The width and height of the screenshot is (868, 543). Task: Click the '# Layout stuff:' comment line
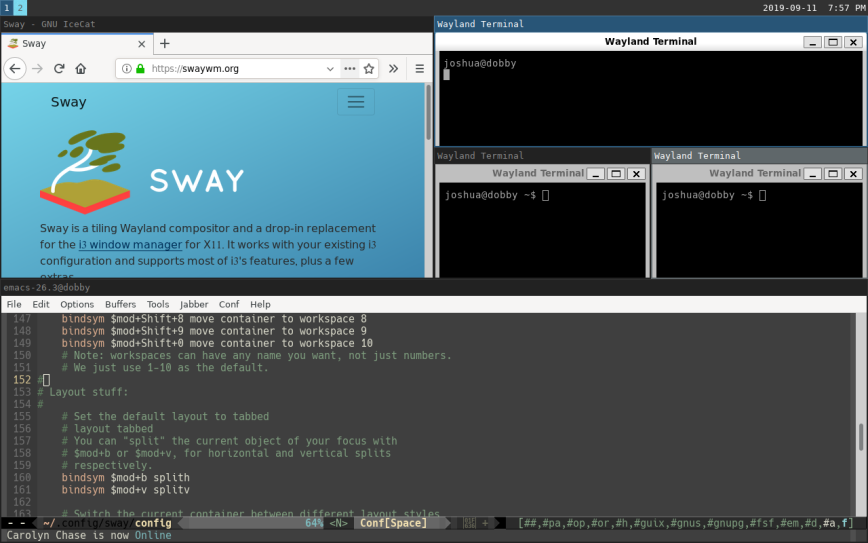coord(82,392)
